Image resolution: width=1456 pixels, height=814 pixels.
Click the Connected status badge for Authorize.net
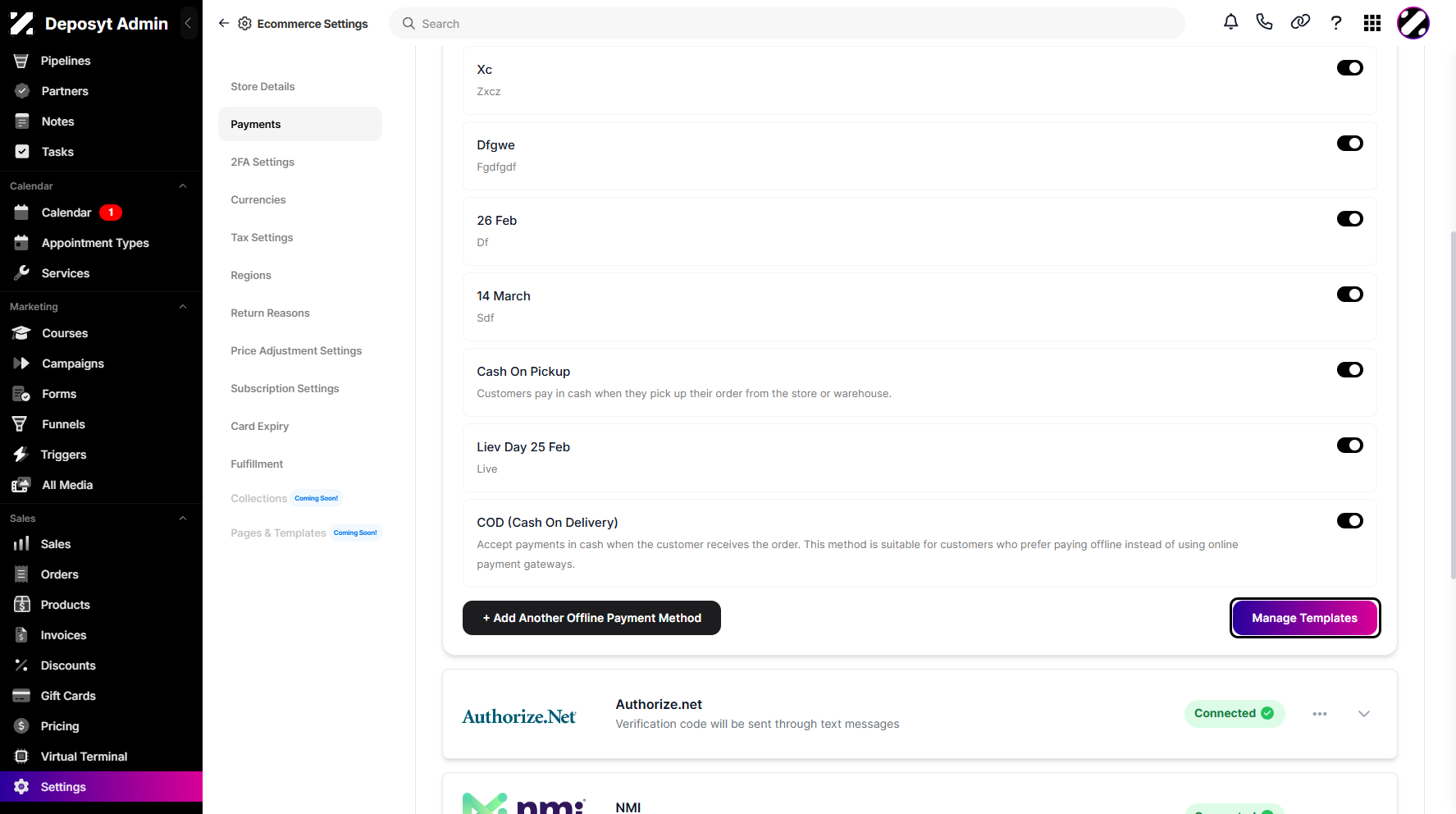click(1235, 714)
